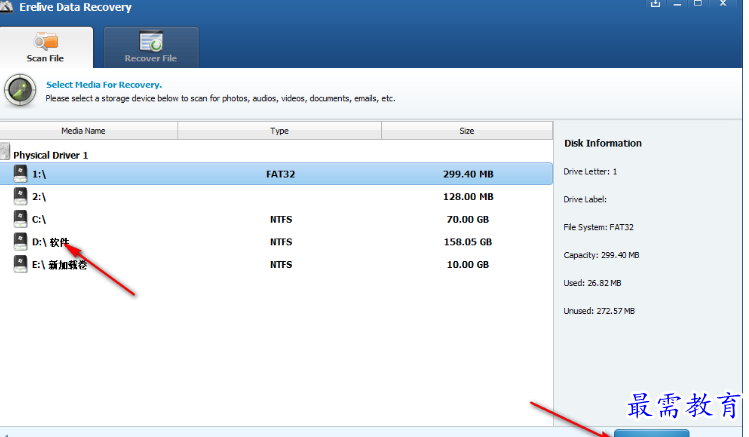Viewport: 749px width, 437px height.
Task: Open the Scan File tab
Action: point(46,47)
